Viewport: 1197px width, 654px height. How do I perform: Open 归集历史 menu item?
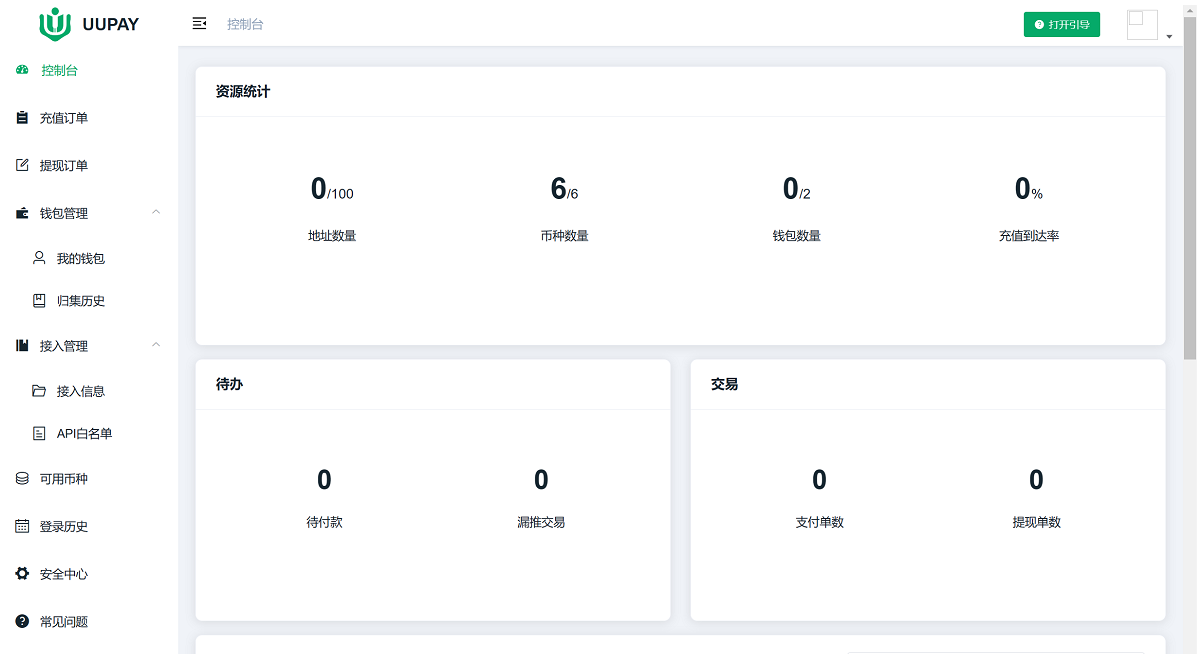pyautogui.click(x=80, y=301)
